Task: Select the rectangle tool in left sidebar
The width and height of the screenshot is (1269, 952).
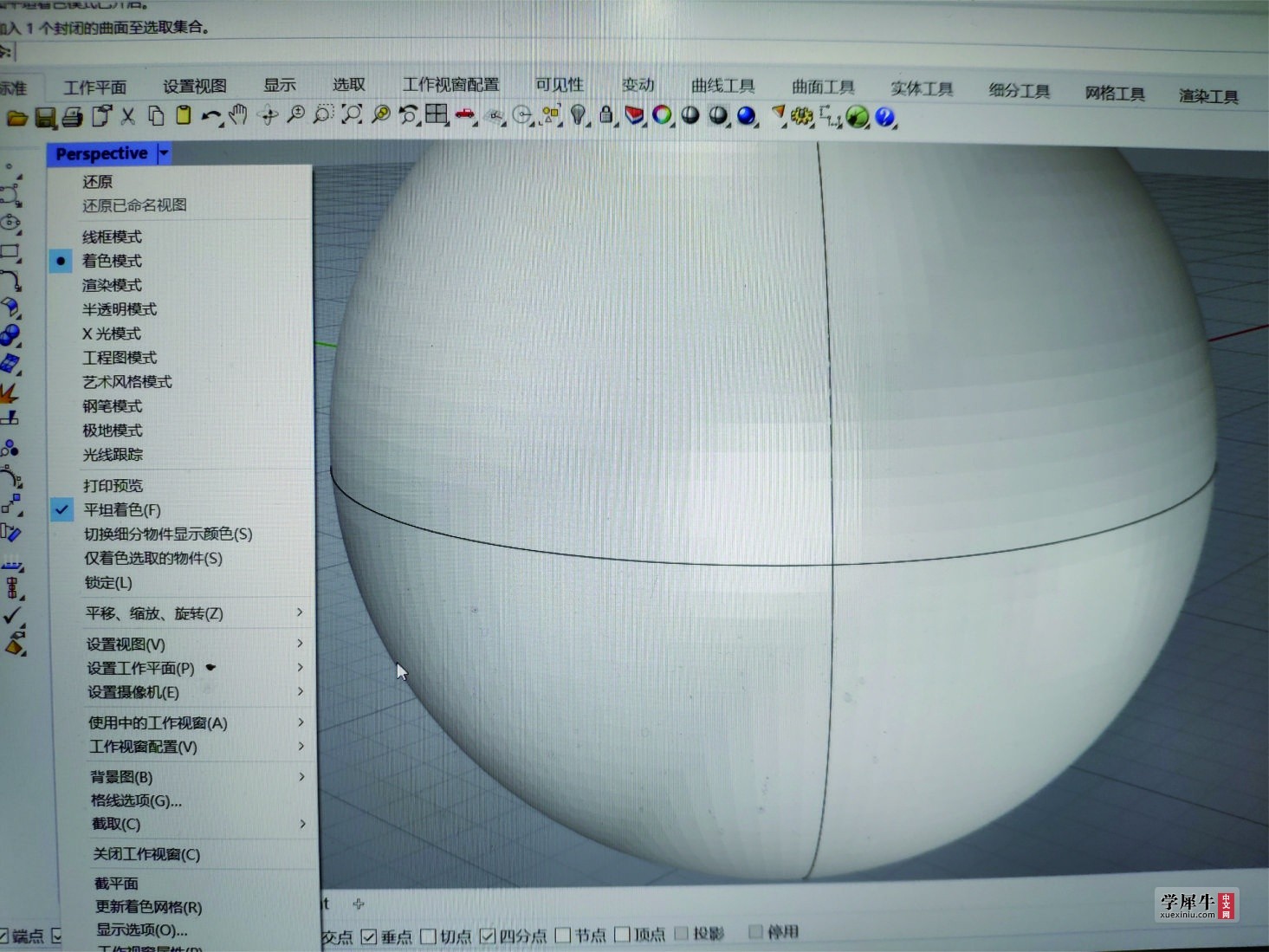Action: pyautogui.click(x=10, y=252)
